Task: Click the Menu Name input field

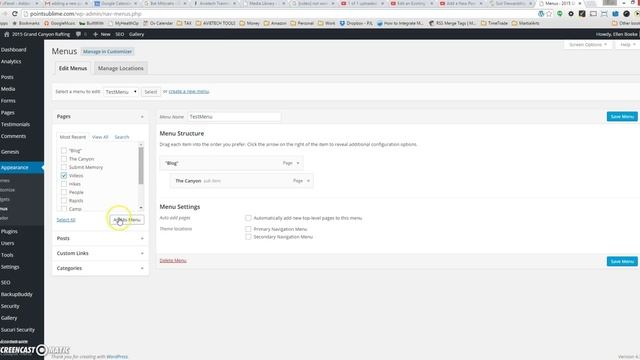Action: [234, 117]
